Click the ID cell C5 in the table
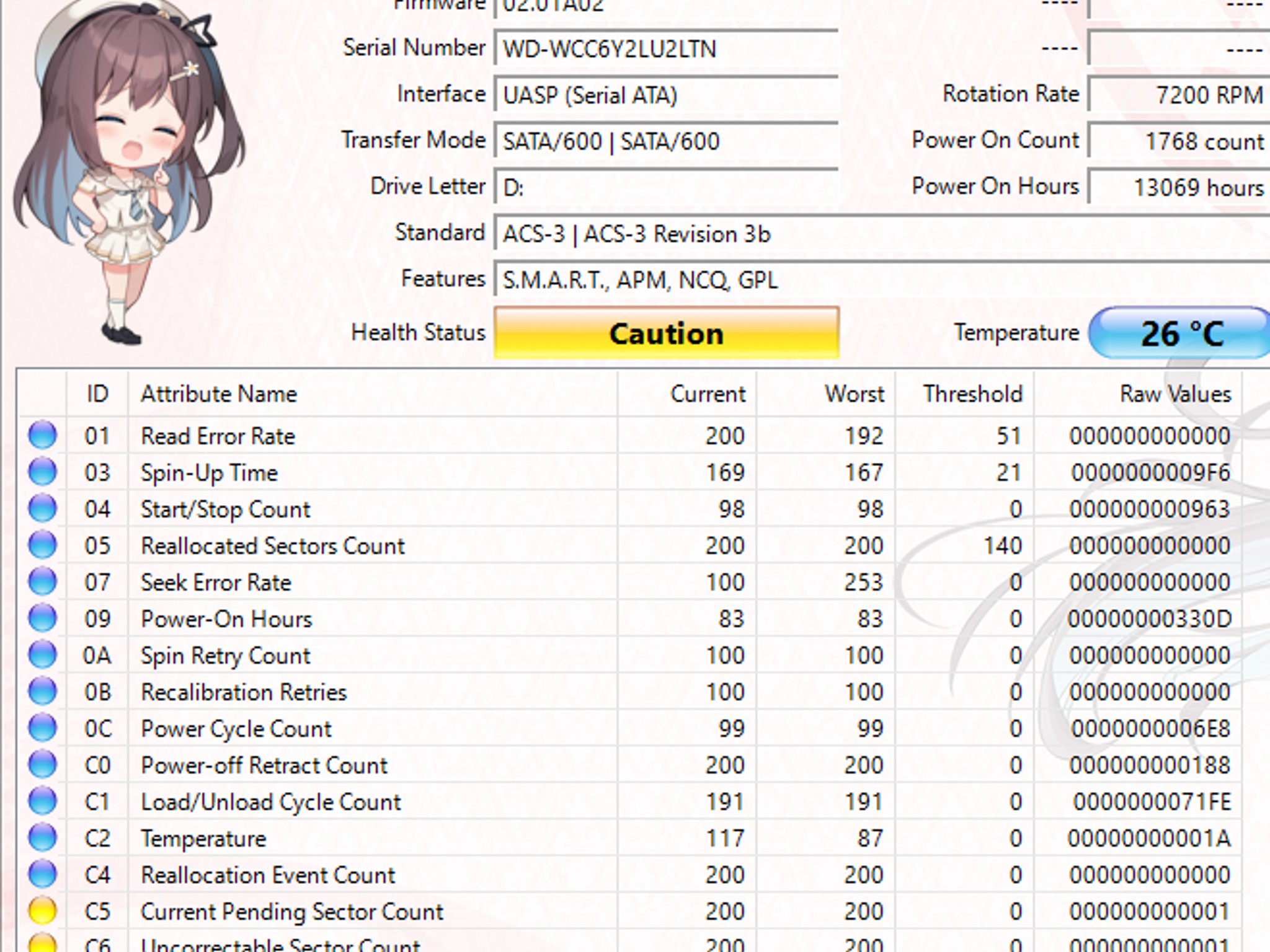 pyautogui.click(x=97, y=911)
